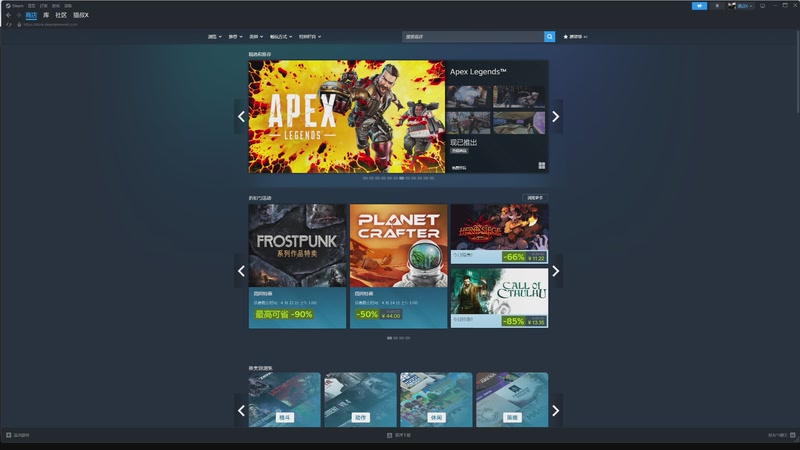
Task: Switch to the 库 library tab
Action: pyautogui.click(x=46, y=15)
